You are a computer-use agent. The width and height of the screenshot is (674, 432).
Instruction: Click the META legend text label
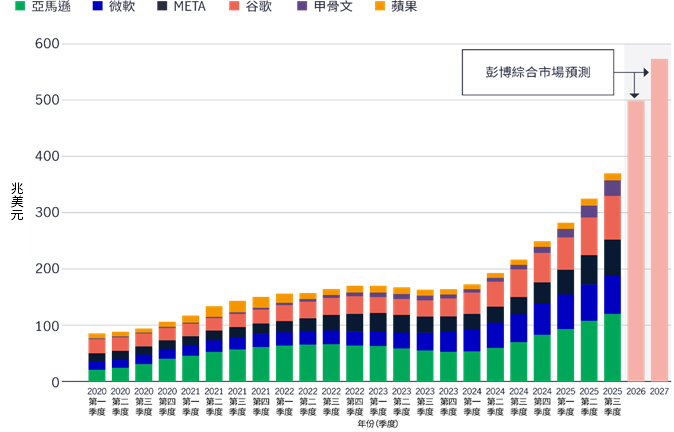190,7
